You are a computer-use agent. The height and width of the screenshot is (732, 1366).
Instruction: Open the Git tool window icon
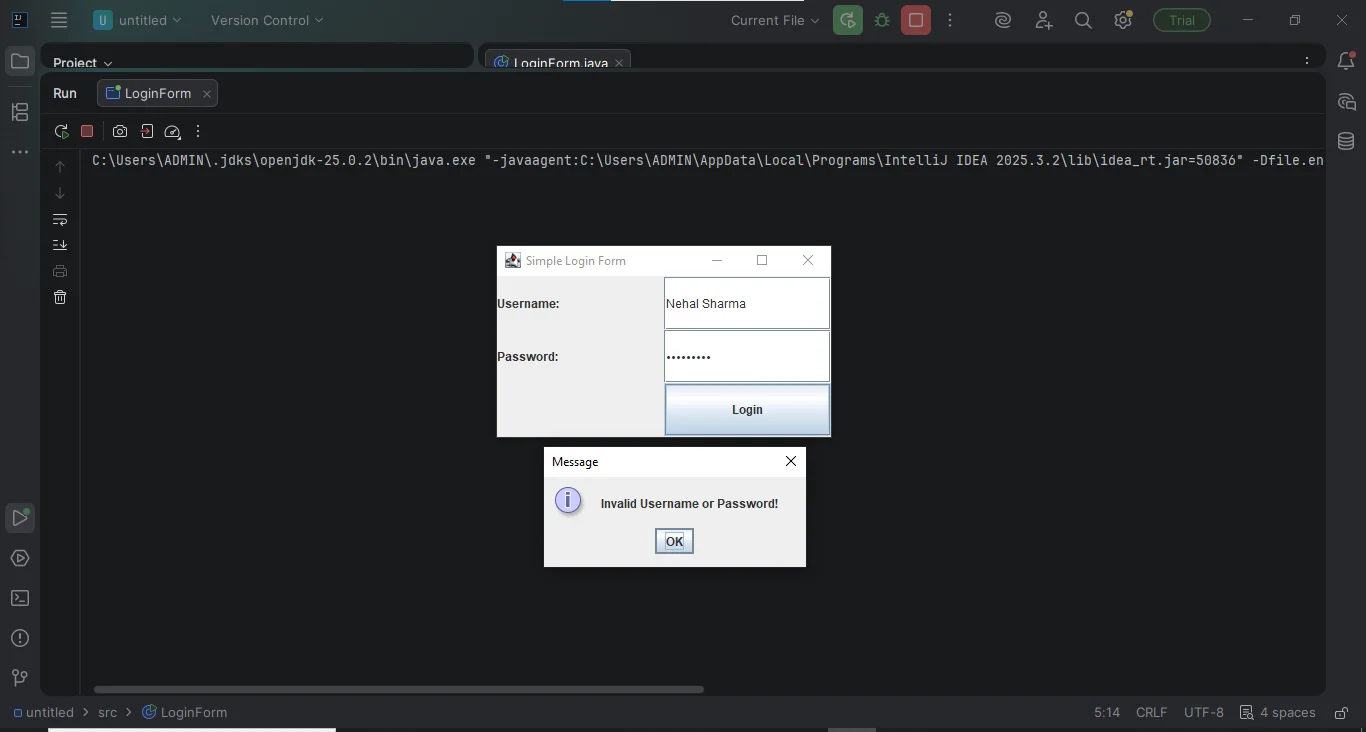click(x=20, y=678)
